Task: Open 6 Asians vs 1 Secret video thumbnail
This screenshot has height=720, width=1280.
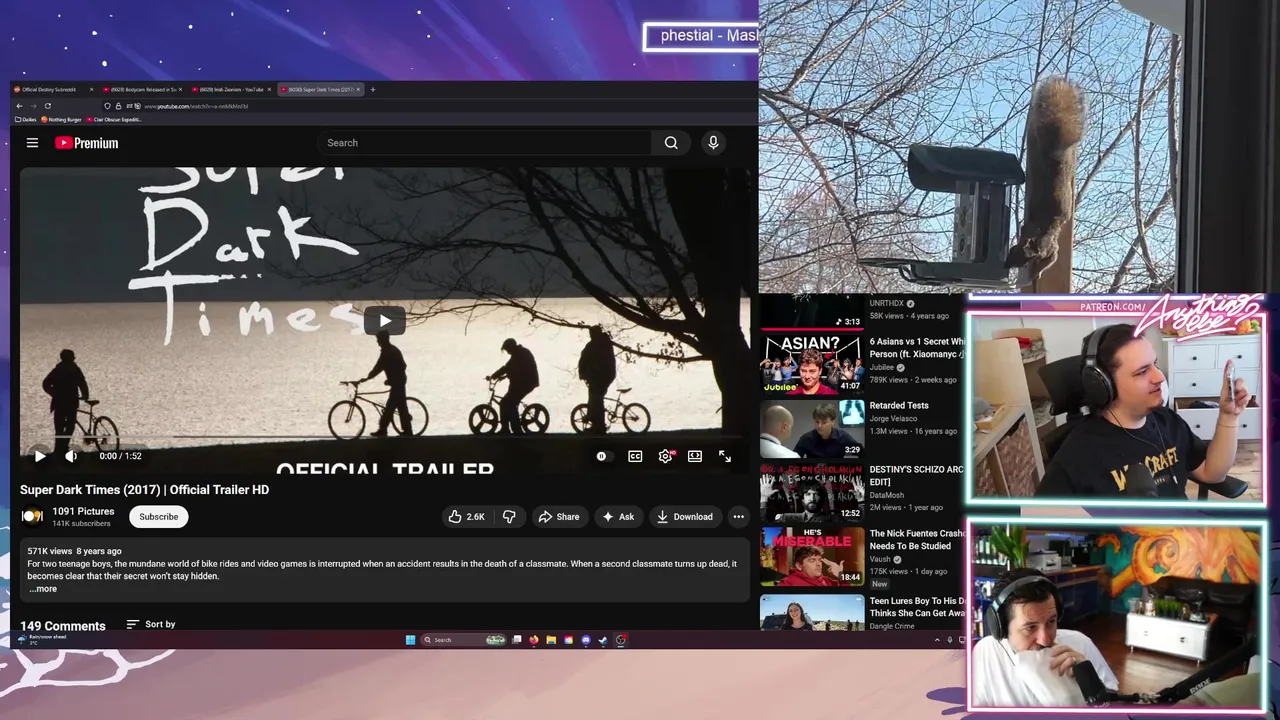Action: pos(812,363)
